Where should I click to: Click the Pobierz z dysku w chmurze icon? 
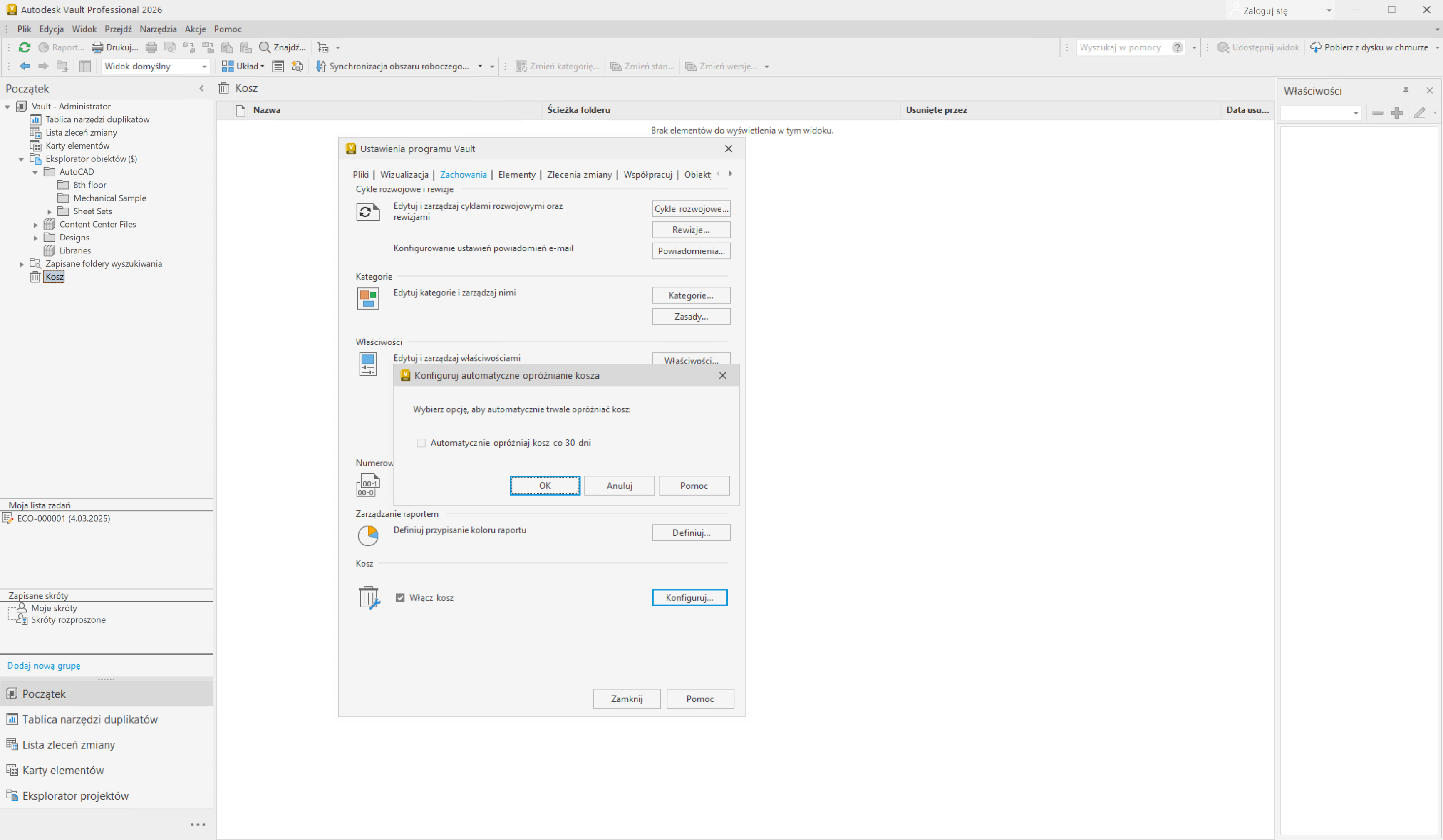point(1316,47)
